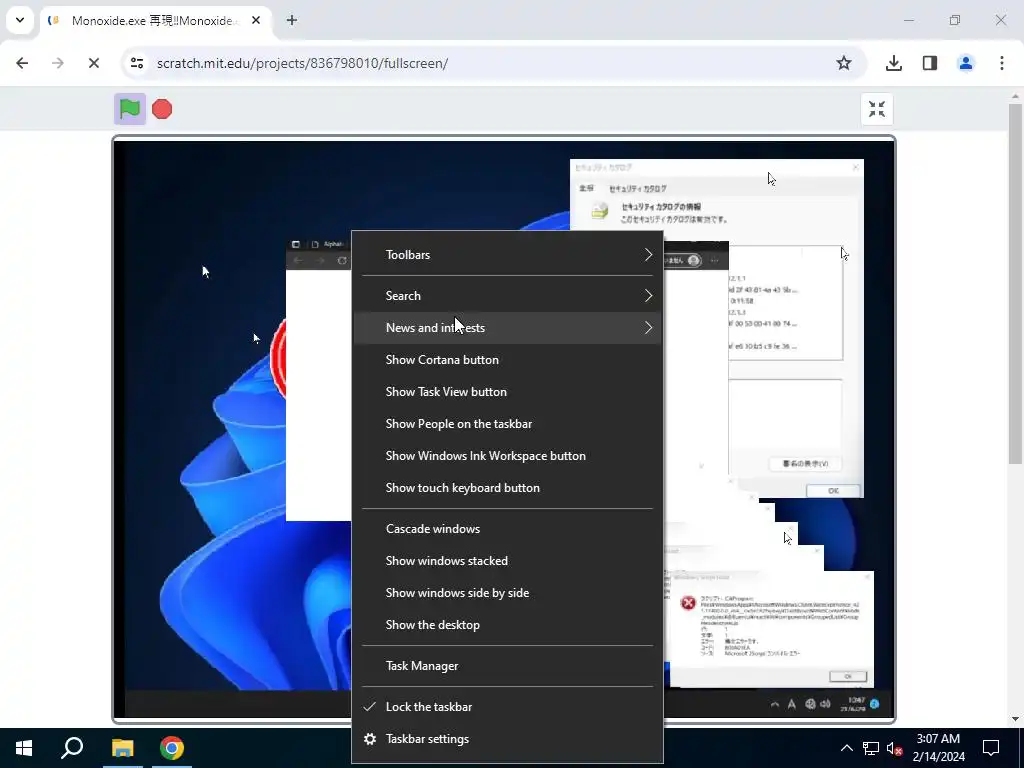This screenshot has height=768, width=1024.
Task: Open Task Manager from context menu
Action: [507, 666]
